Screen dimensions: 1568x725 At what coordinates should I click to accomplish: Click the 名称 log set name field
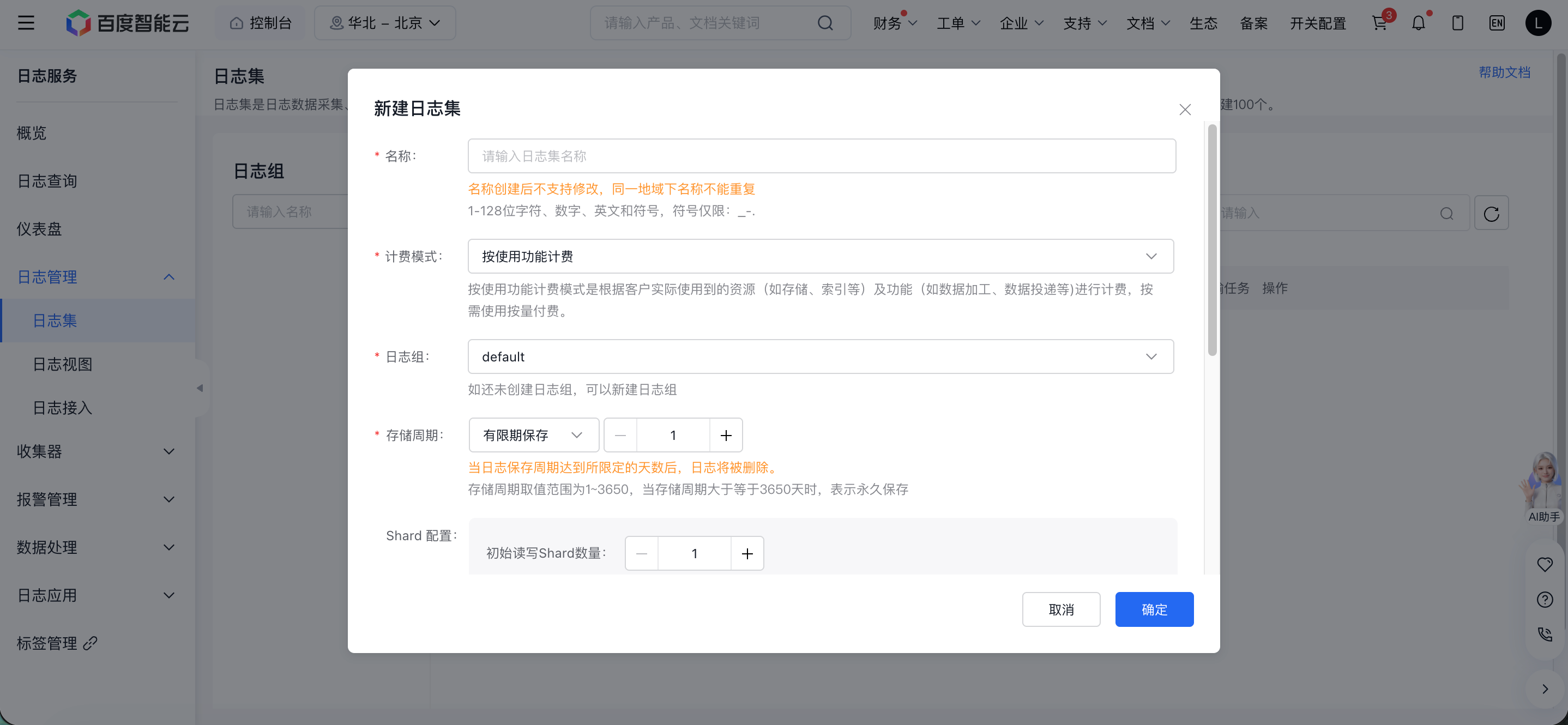click(822, 156)
